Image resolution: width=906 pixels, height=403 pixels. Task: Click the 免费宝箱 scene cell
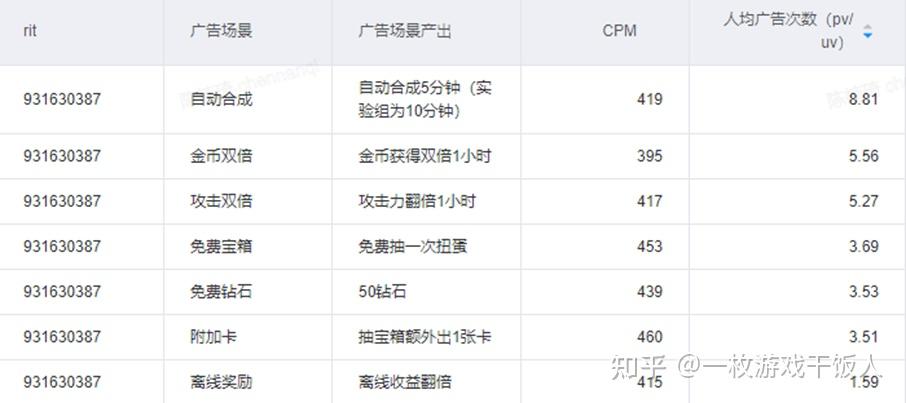coord(221,246)
